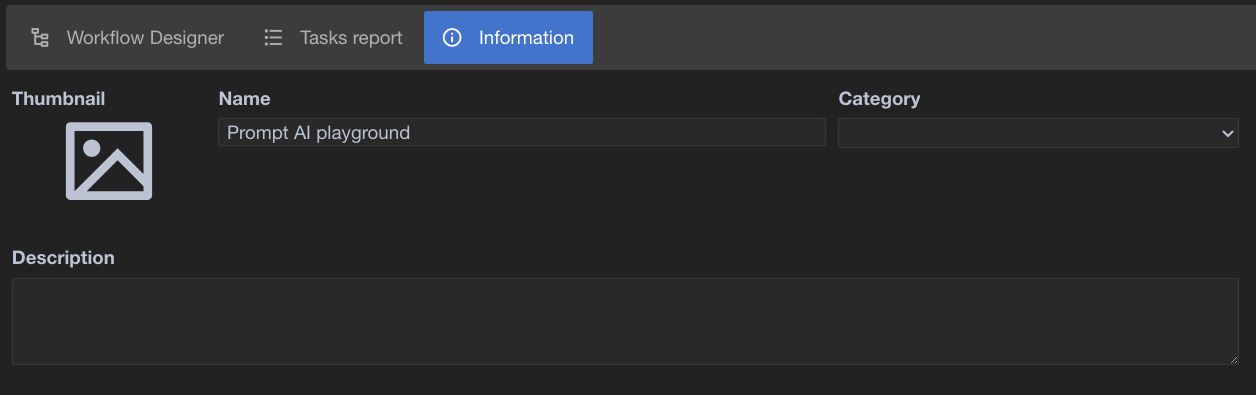Click the empty tab bar area beside Information
This screenshot has height=395, width=1256.
(920, 38)
